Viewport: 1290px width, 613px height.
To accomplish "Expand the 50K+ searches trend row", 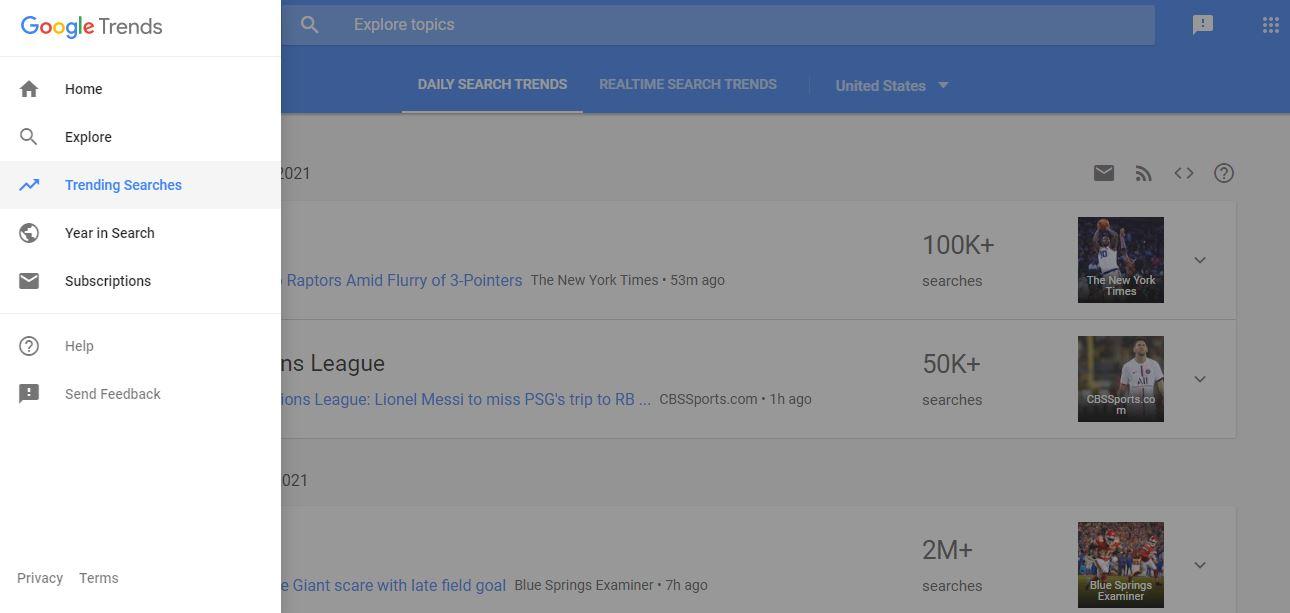I will pyautogui.click(x=1200, y=379).
